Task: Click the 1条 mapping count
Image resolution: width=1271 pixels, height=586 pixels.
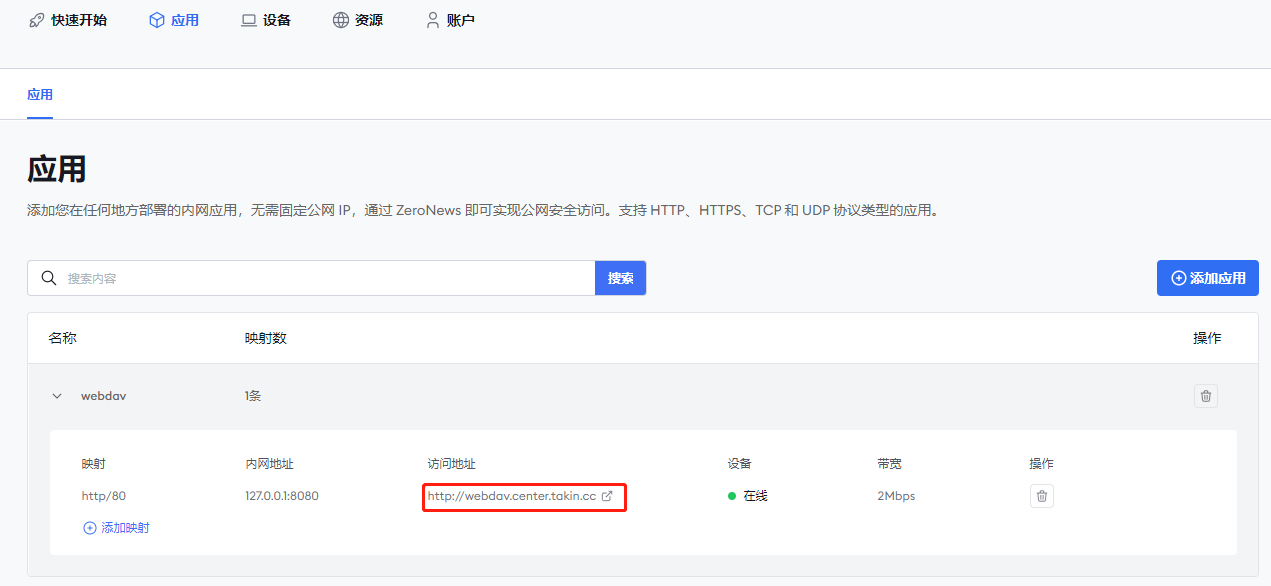Action: 253,396
